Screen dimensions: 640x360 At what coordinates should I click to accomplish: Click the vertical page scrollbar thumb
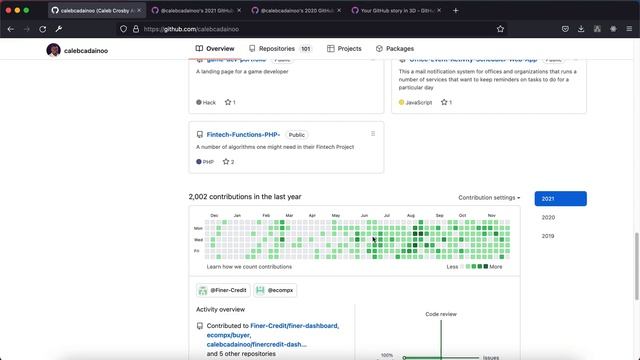coord(637,266)
